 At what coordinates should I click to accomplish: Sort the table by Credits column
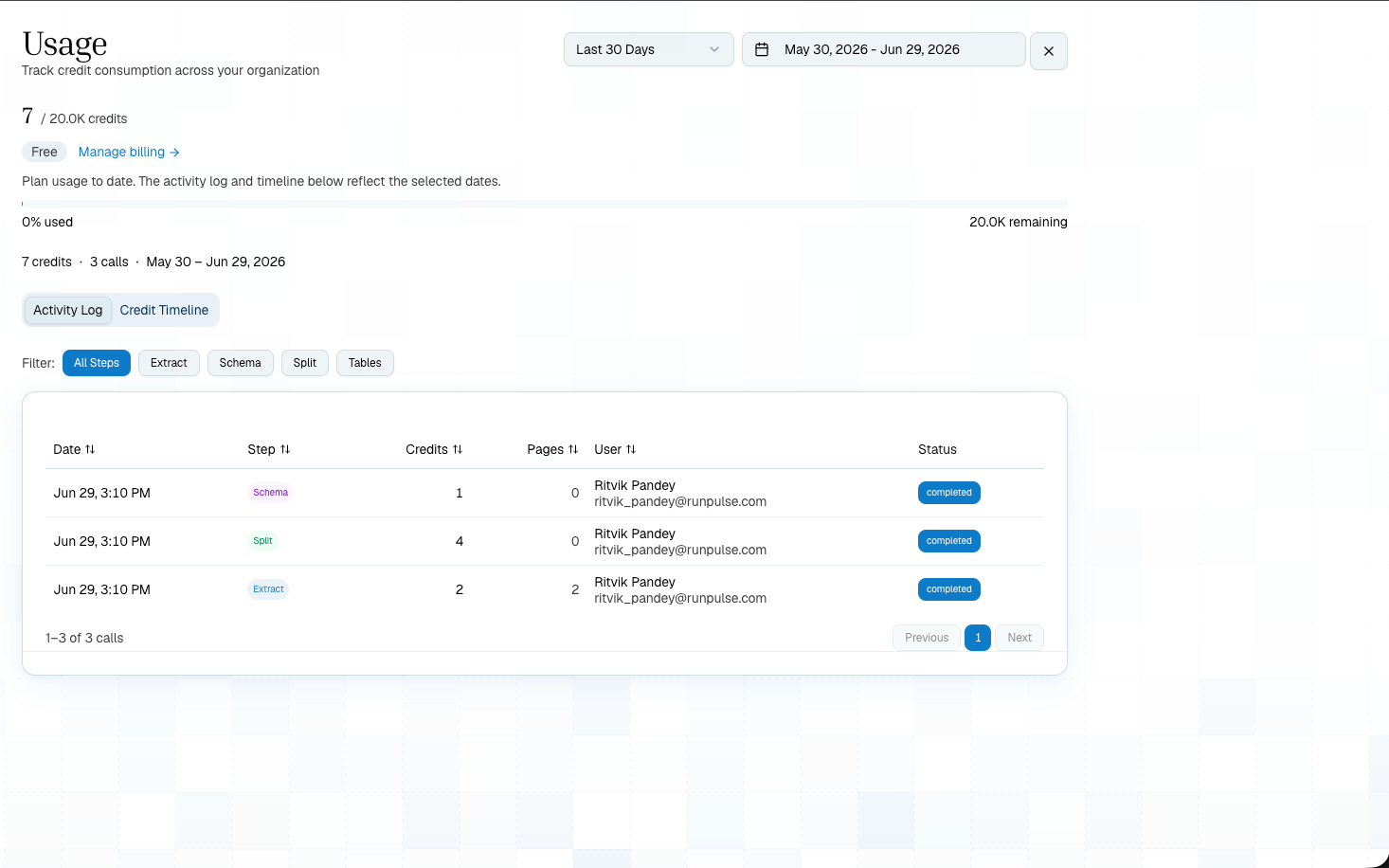(434, 449)
